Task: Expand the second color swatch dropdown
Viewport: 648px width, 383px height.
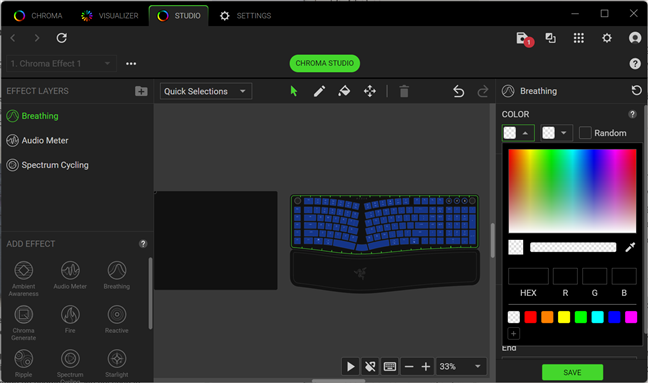Action: tap(556, 133)
